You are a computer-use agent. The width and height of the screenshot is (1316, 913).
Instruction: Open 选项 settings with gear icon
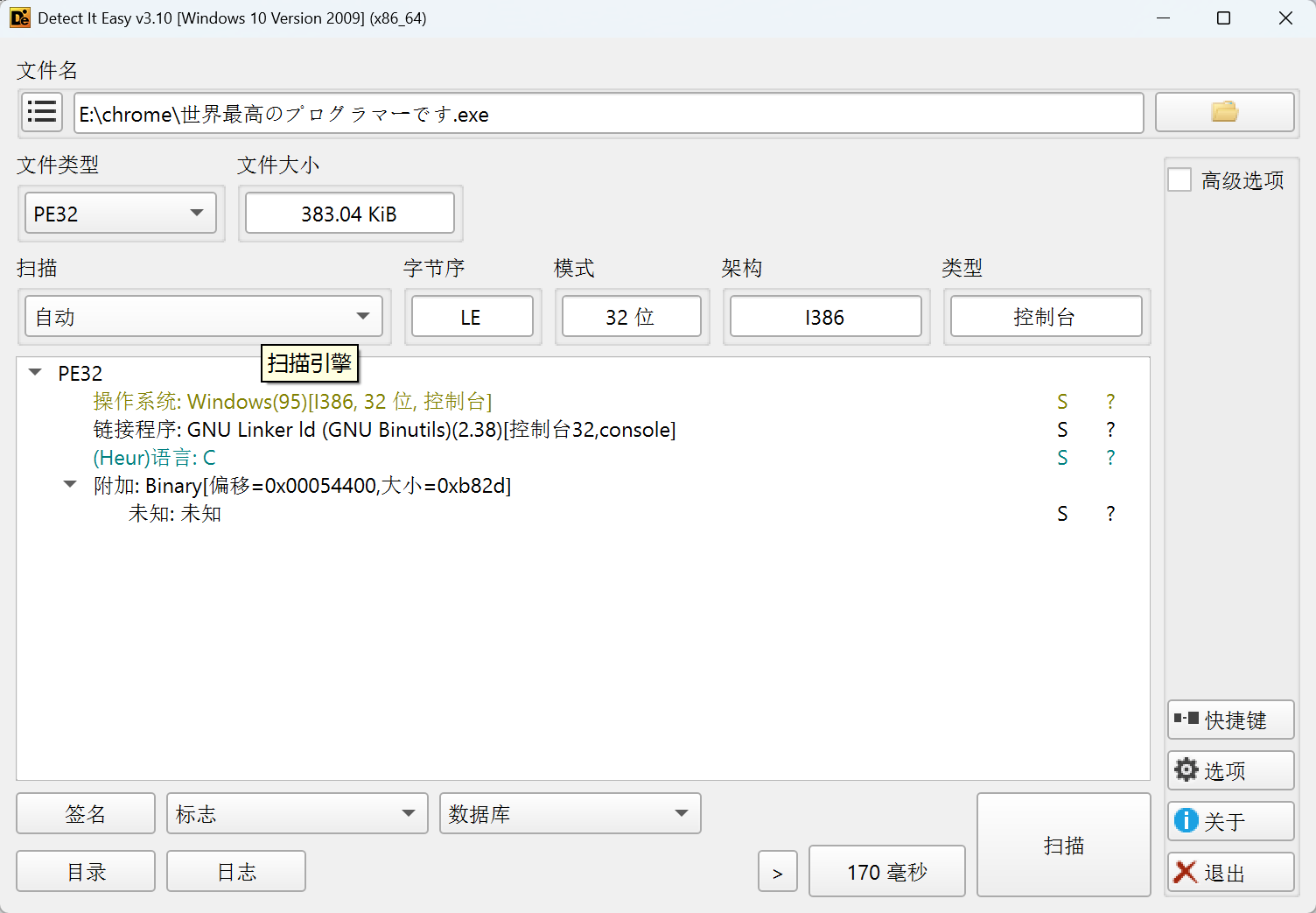(x=1230, y=770)
